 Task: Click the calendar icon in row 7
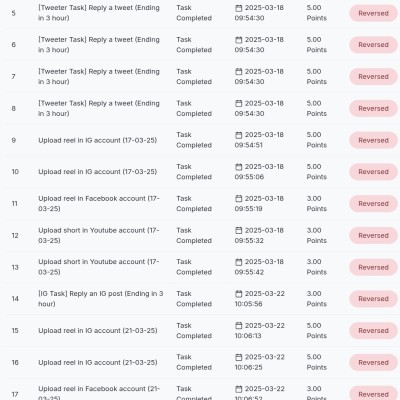point(239,72)
